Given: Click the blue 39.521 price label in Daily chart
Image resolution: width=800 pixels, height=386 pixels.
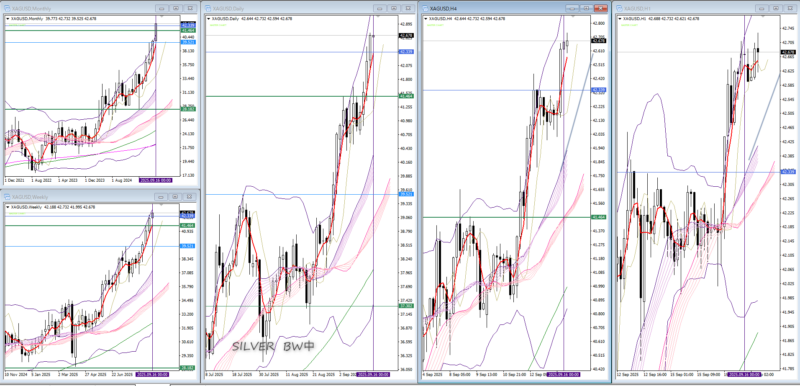Looking at the screenshot, I should (406, 194).
